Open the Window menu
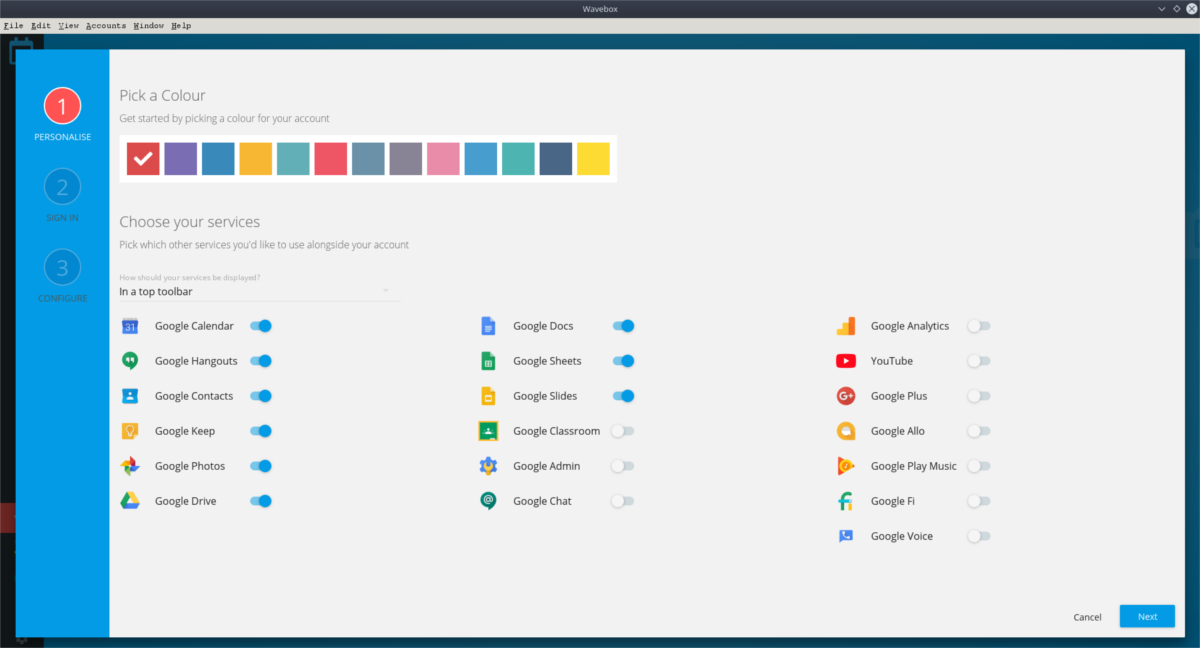 [148, 25]
